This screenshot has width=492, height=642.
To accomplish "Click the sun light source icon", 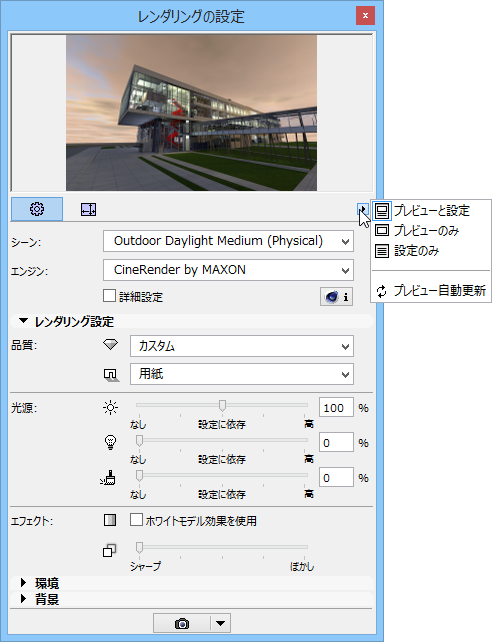I will pos(111,408).
